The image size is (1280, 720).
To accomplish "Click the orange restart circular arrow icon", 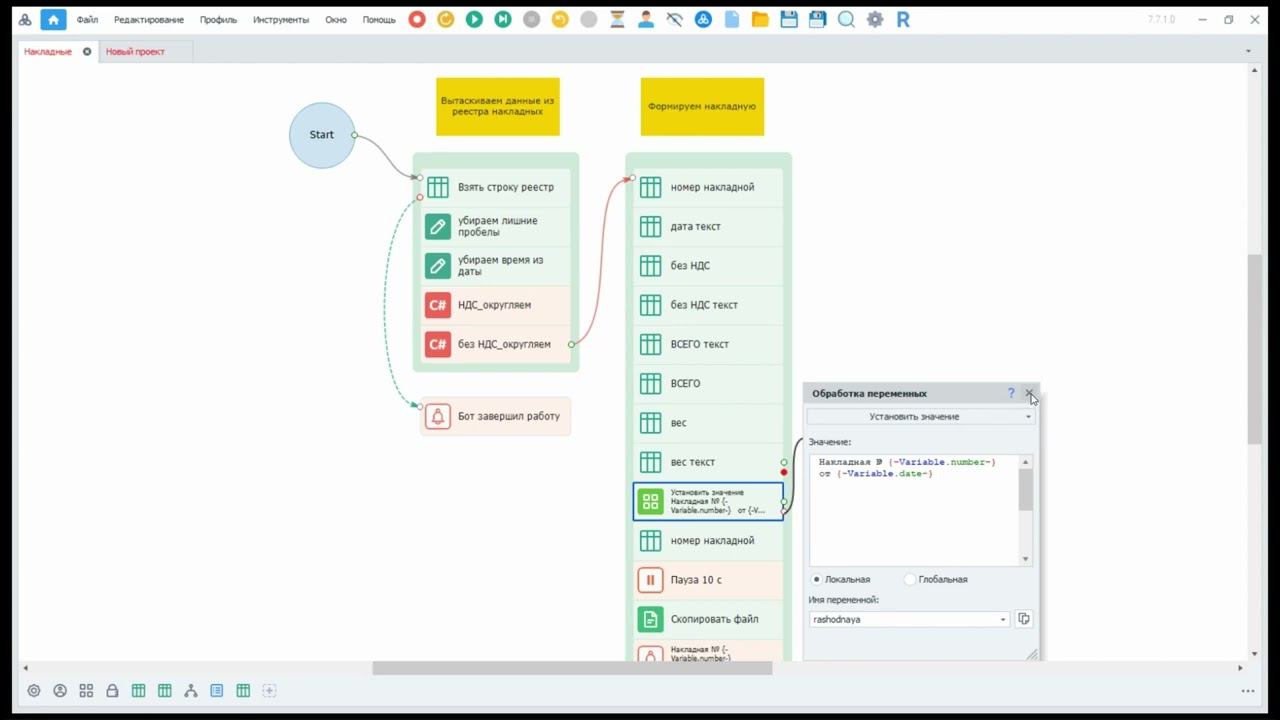I will click(446, 19).
